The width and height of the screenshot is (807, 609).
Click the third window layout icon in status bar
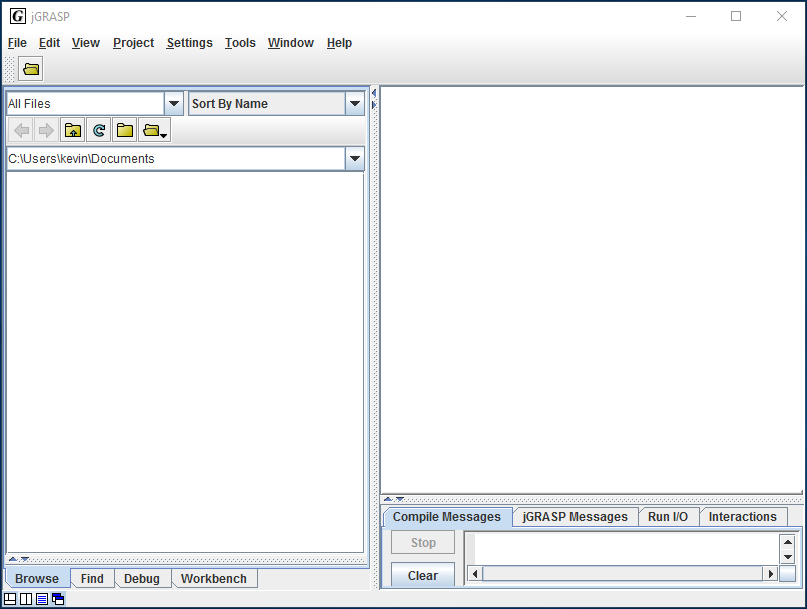(x=42, y=599)
